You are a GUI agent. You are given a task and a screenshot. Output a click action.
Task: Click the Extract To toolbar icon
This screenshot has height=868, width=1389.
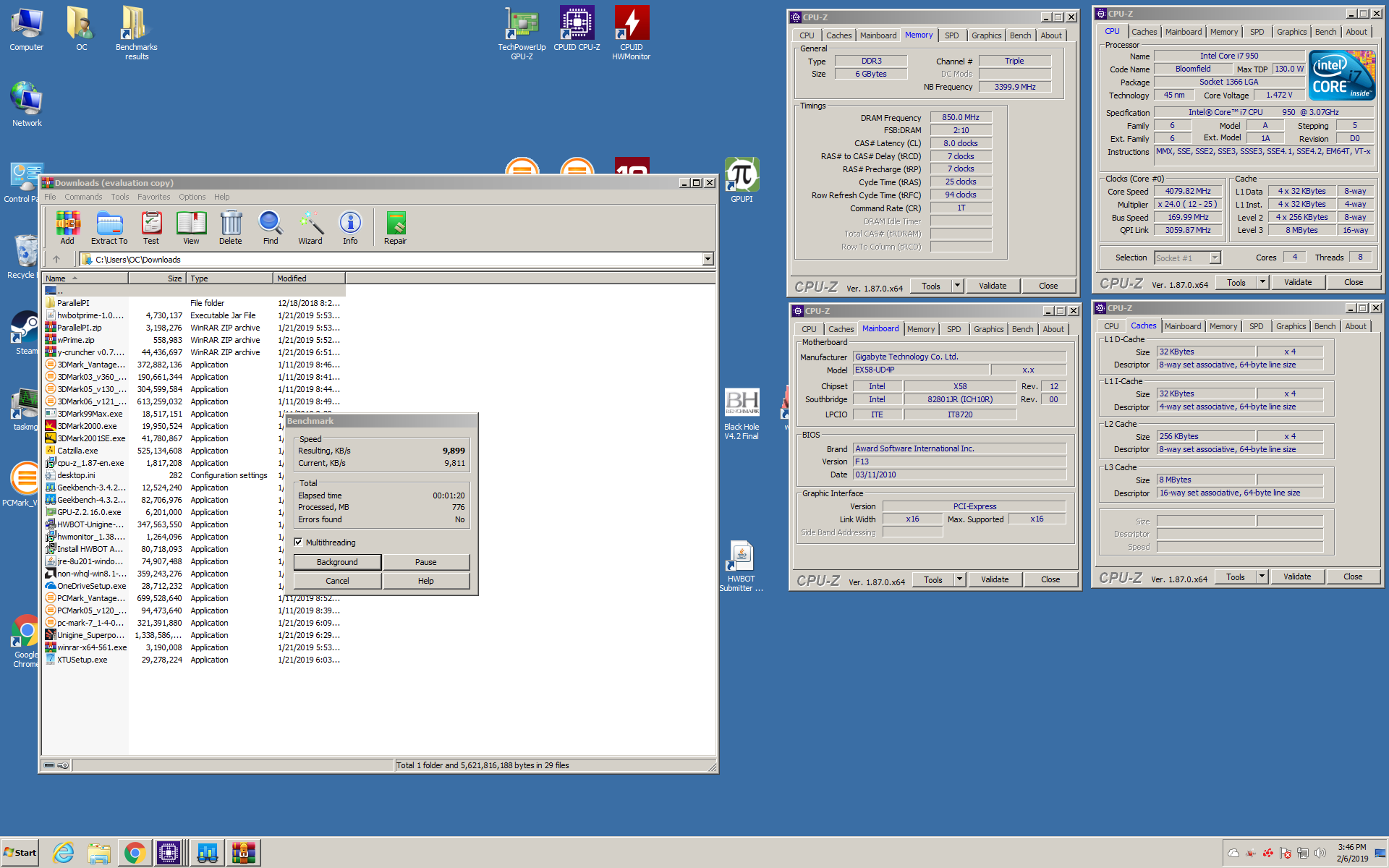(x=109, y=228)
